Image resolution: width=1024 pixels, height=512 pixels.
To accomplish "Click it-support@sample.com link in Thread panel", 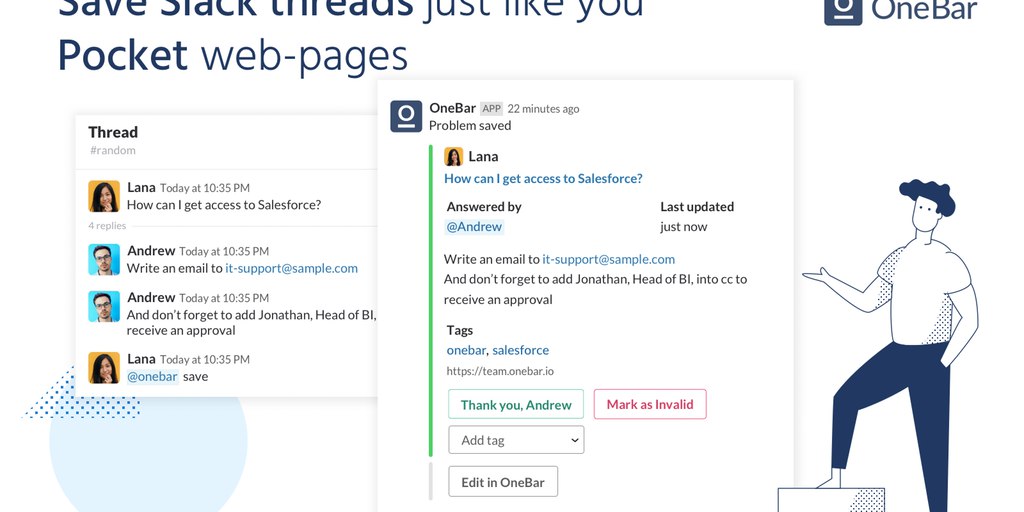I will click(291, 268).
